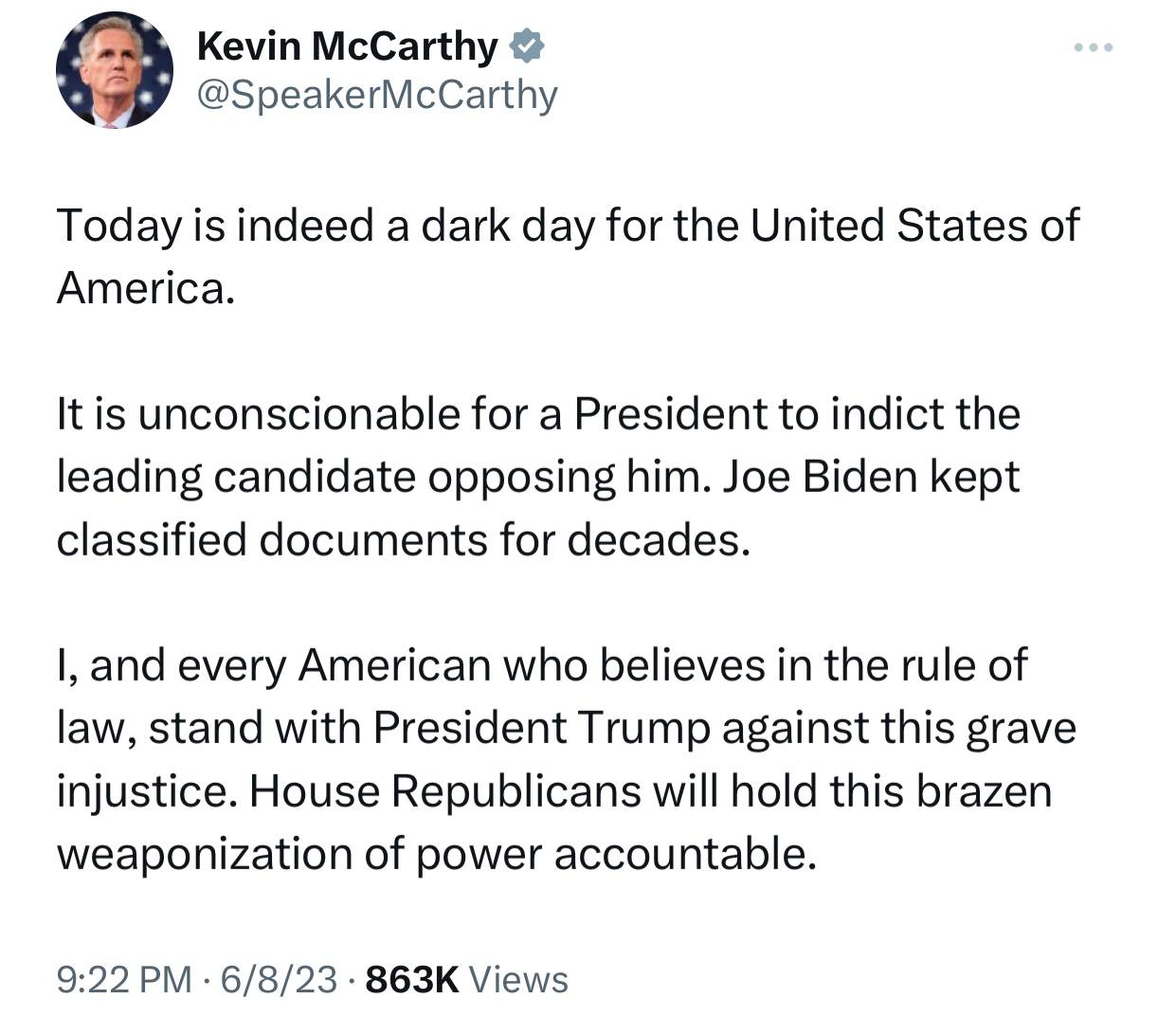The height and width of the screenshot is (1035, 1176).
Task: Click the Views label beside the count
Action: tap(518, 979)
